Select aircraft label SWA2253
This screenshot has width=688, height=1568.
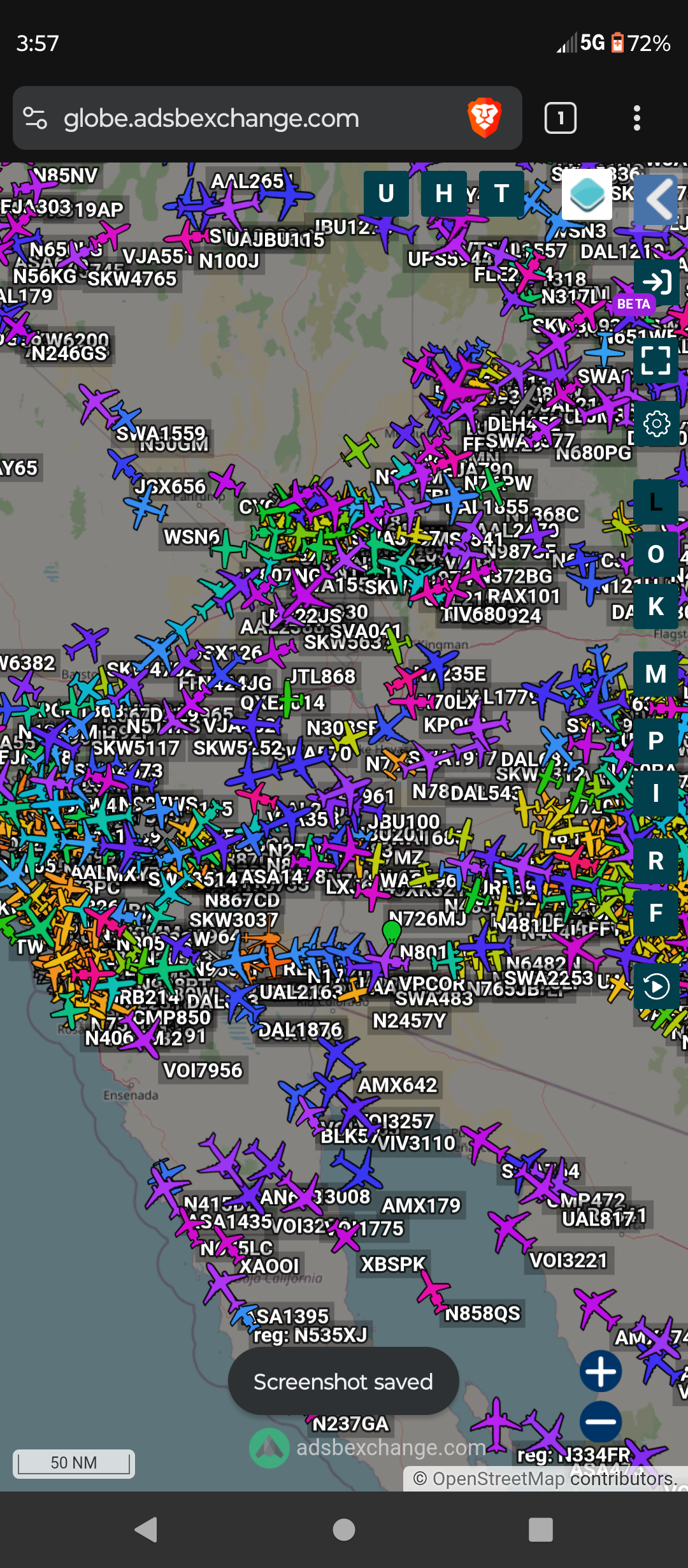(549, 977)
